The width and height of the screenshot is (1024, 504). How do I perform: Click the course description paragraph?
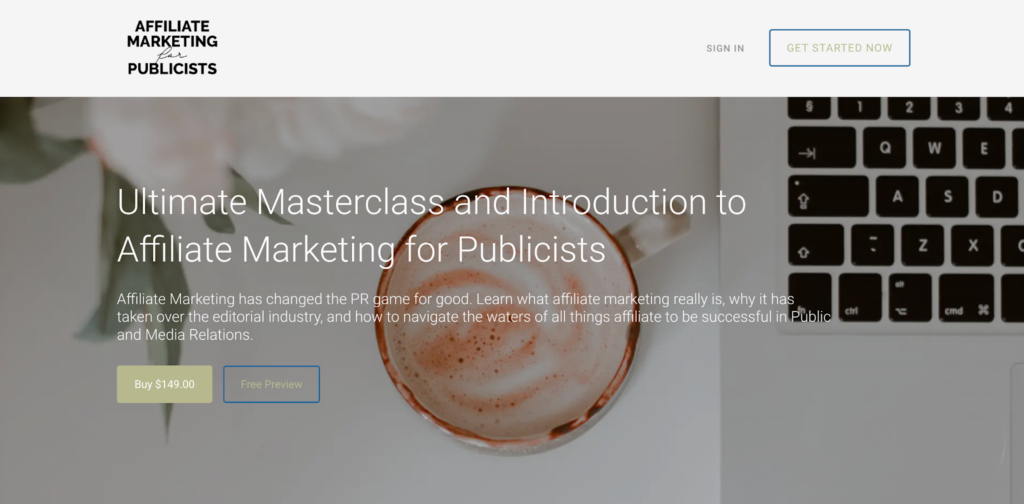473,317
